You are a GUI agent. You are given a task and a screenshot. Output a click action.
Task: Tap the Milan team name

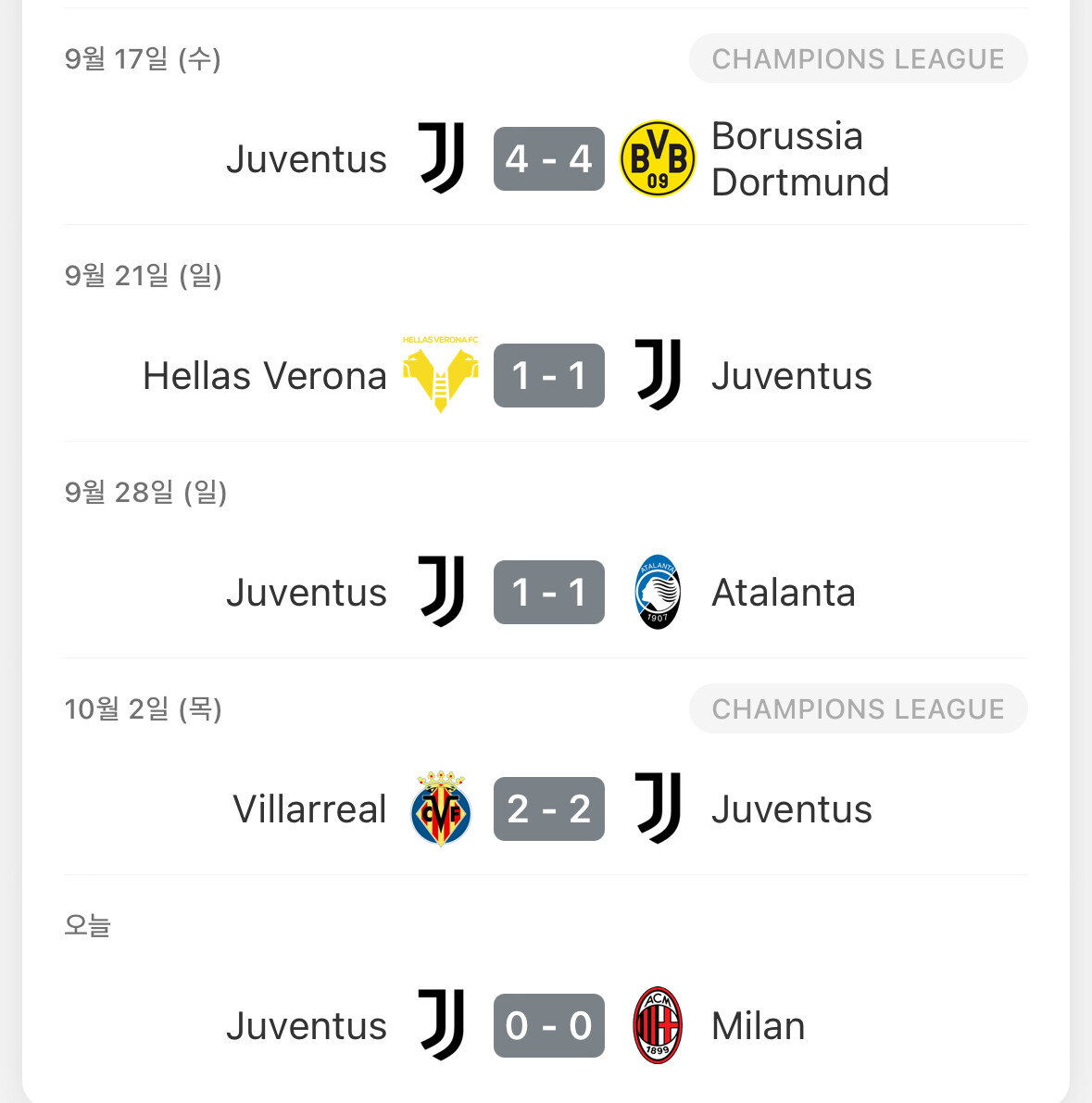coord(759,1026)
